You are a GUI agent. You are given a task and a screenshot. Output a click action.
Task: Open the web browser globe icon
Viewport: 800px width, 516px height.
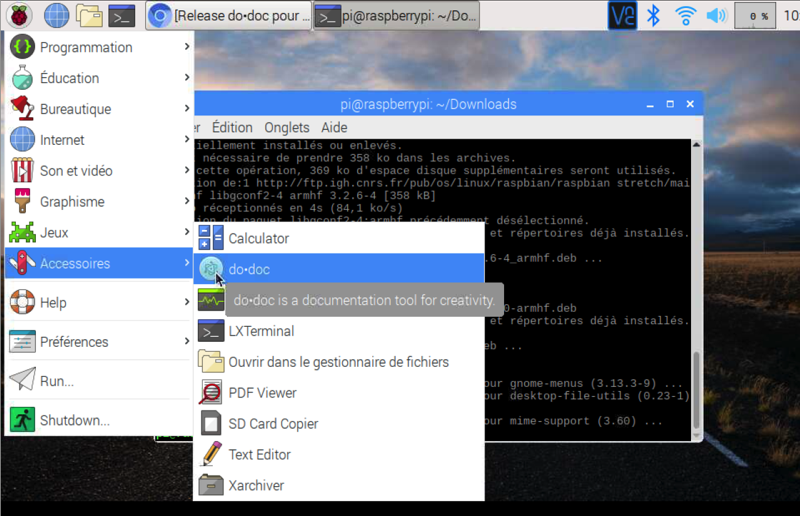[x=56, y=15]
